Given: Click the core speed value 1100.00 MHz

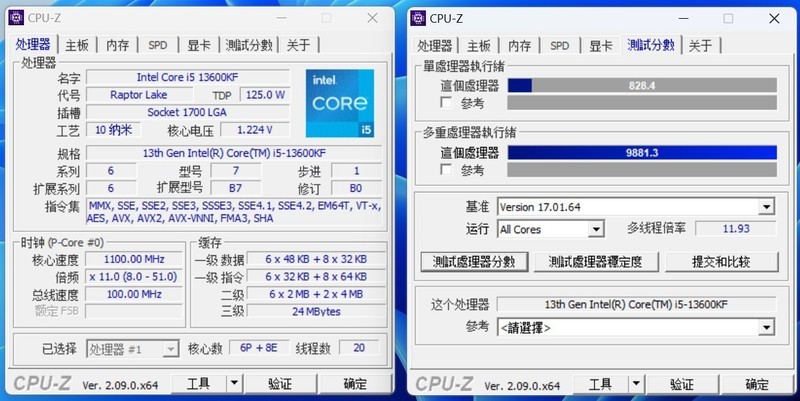Looking at the screenshot, I should coord(134,259).
